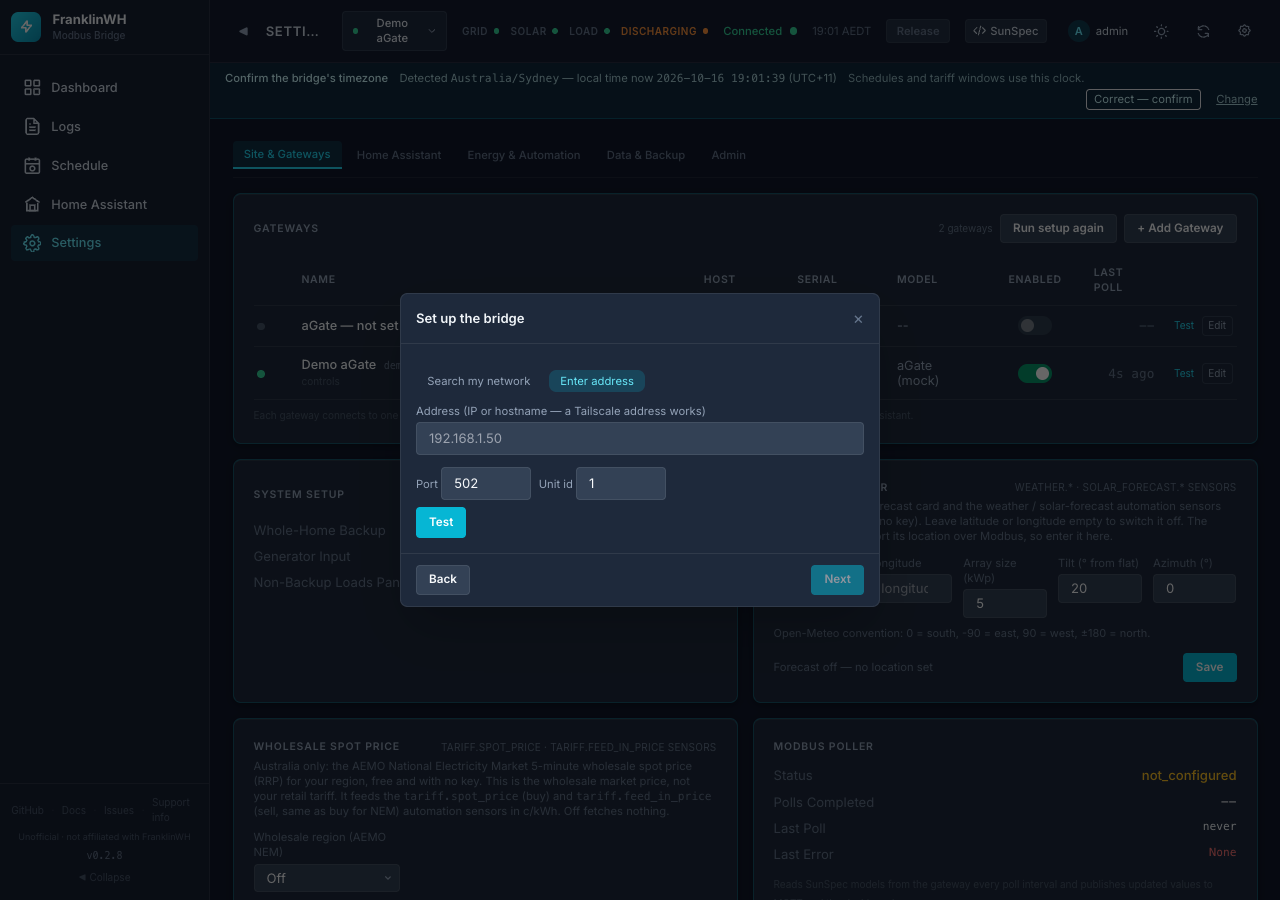
Task: Confirm timezone with Correct — confirm button
Action: 1143,99
